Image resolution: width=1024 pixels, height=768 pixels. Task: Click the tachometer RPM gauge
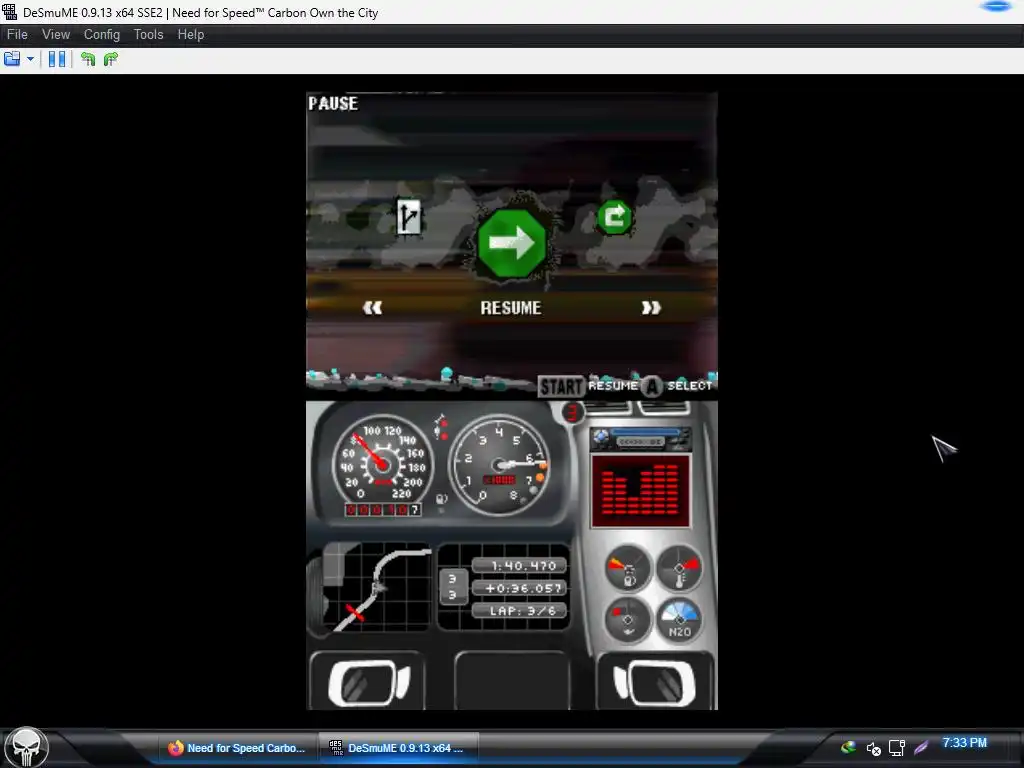[x=500, y=464]
